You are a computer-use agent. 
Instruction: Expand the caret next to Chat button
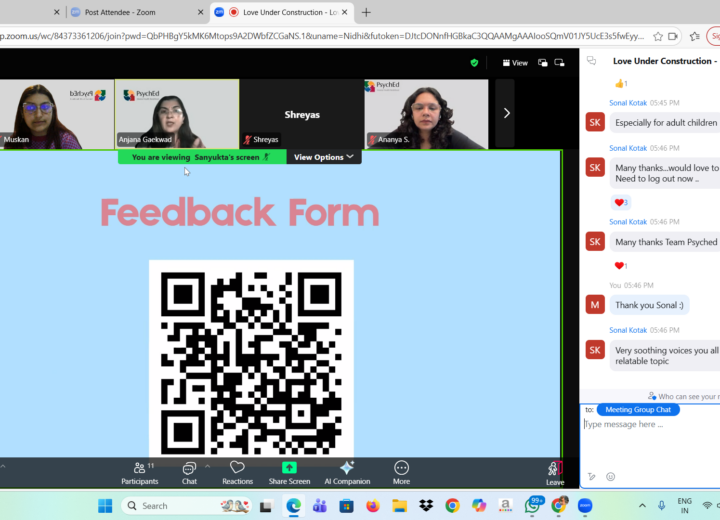coord(207,466)
